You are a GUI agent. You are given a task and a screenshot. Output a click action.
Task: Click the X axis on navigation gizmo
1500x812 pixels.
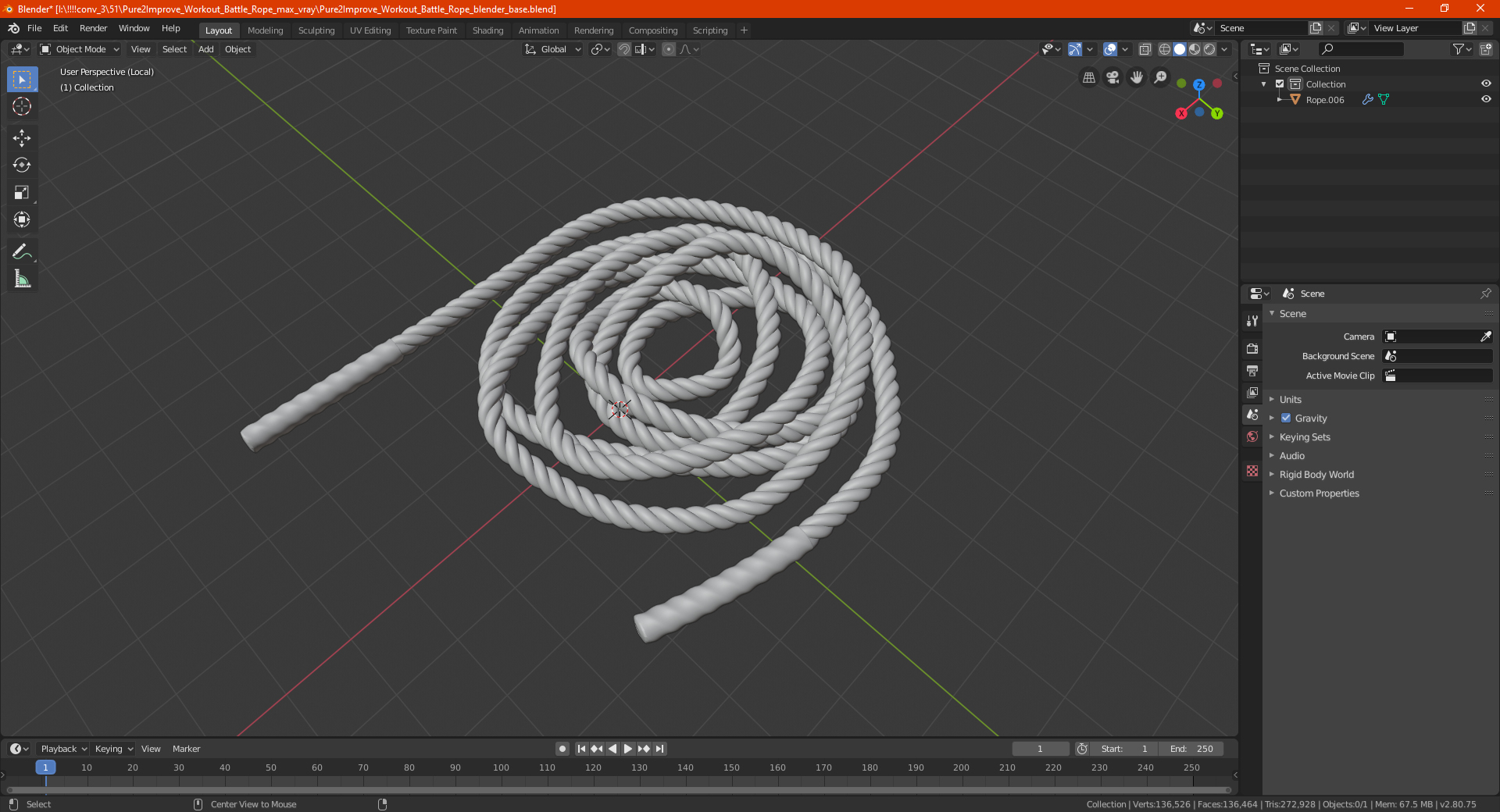pos(1181,113)
